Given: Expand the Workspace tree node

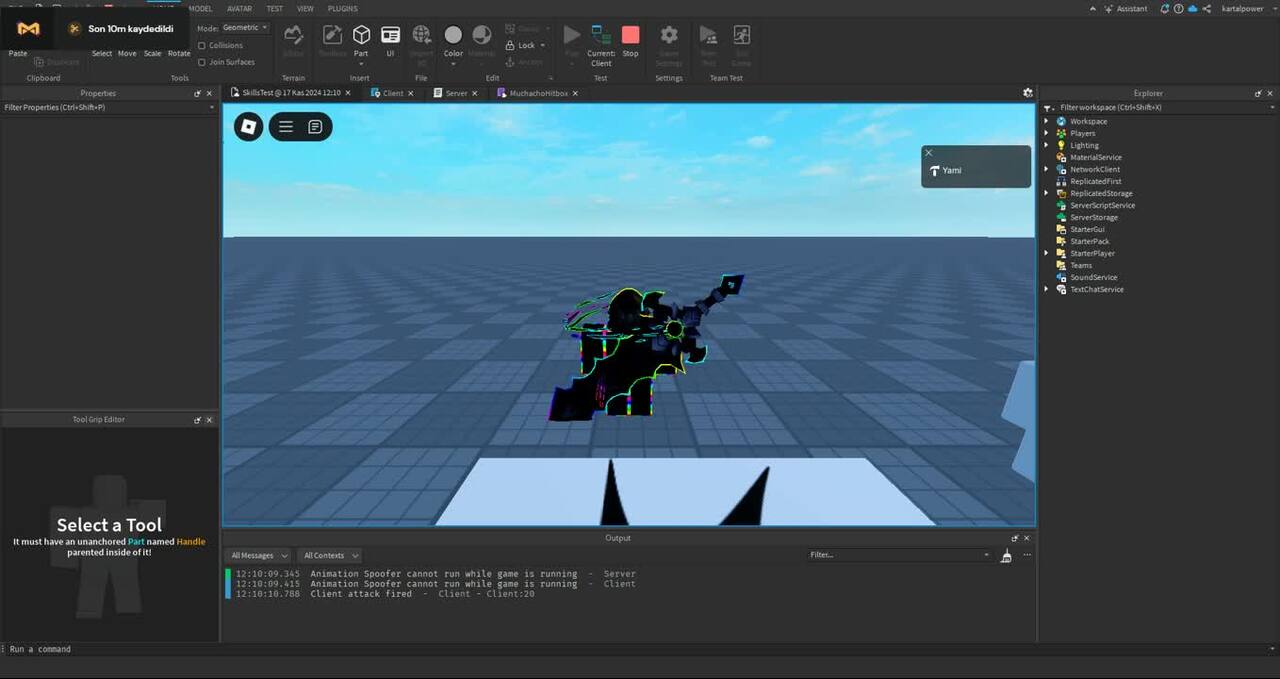Looking at the screenshot, I should [1047, 121].
